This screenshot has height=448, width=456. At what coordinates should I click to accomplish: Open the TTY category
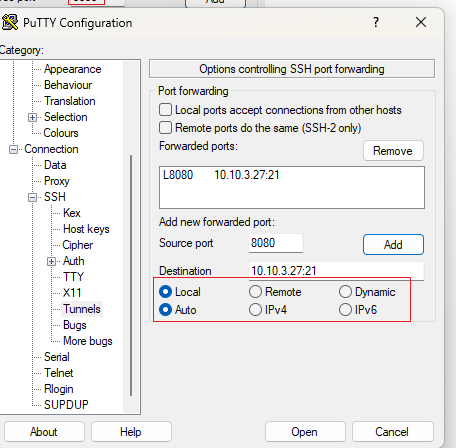(73, 277)
